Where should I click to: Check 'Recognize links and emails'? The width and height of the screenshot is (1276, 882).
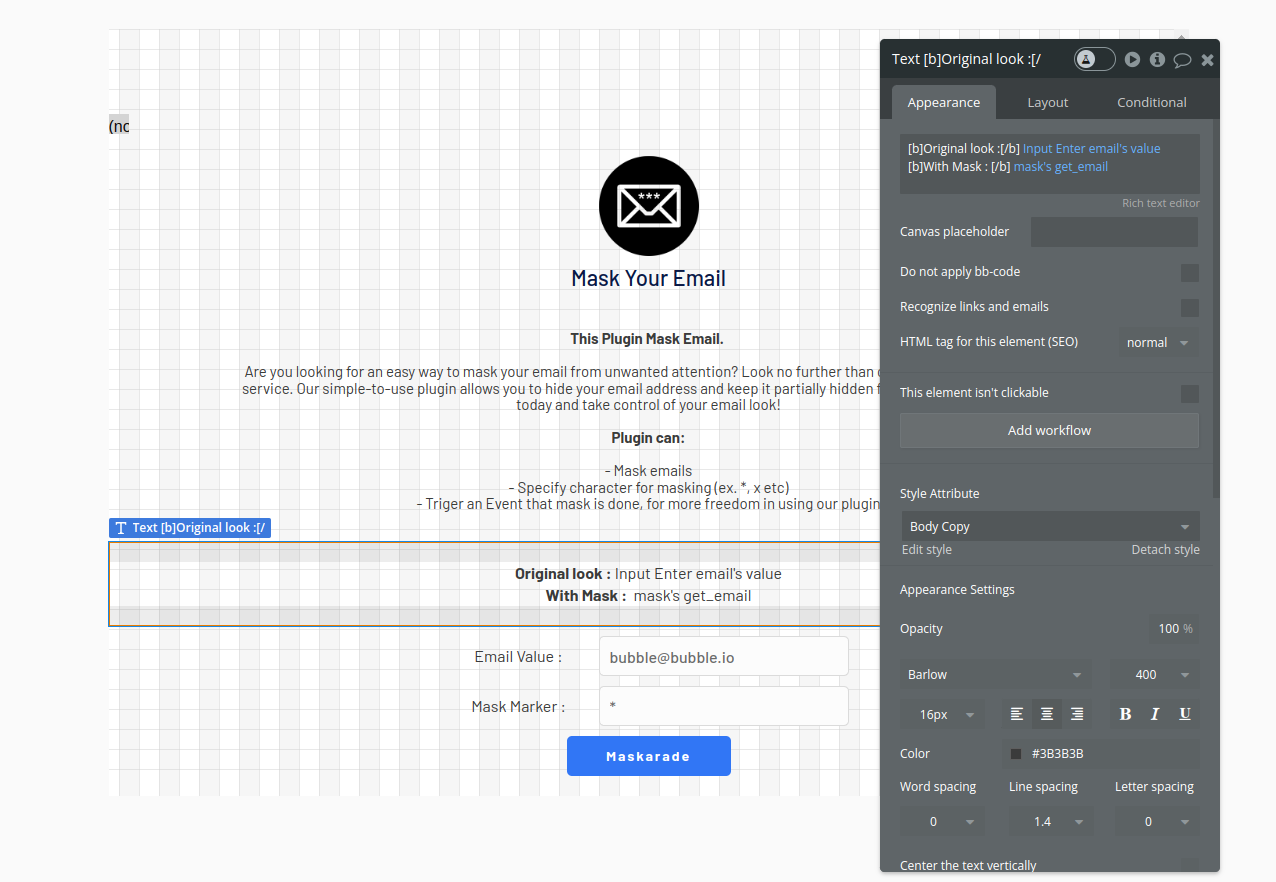[1190, 307]
